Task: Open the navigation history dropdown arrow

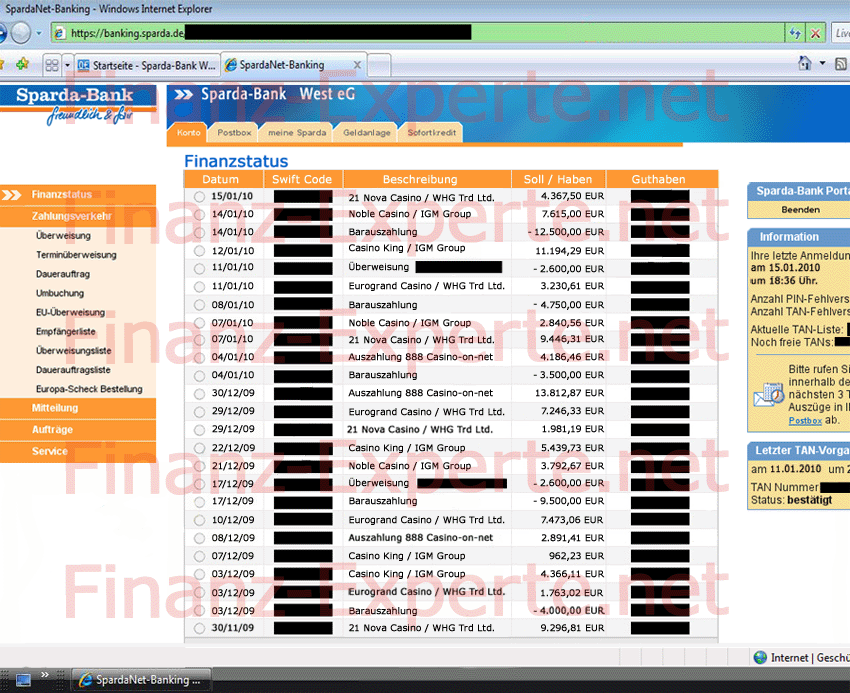Action: 39,33
